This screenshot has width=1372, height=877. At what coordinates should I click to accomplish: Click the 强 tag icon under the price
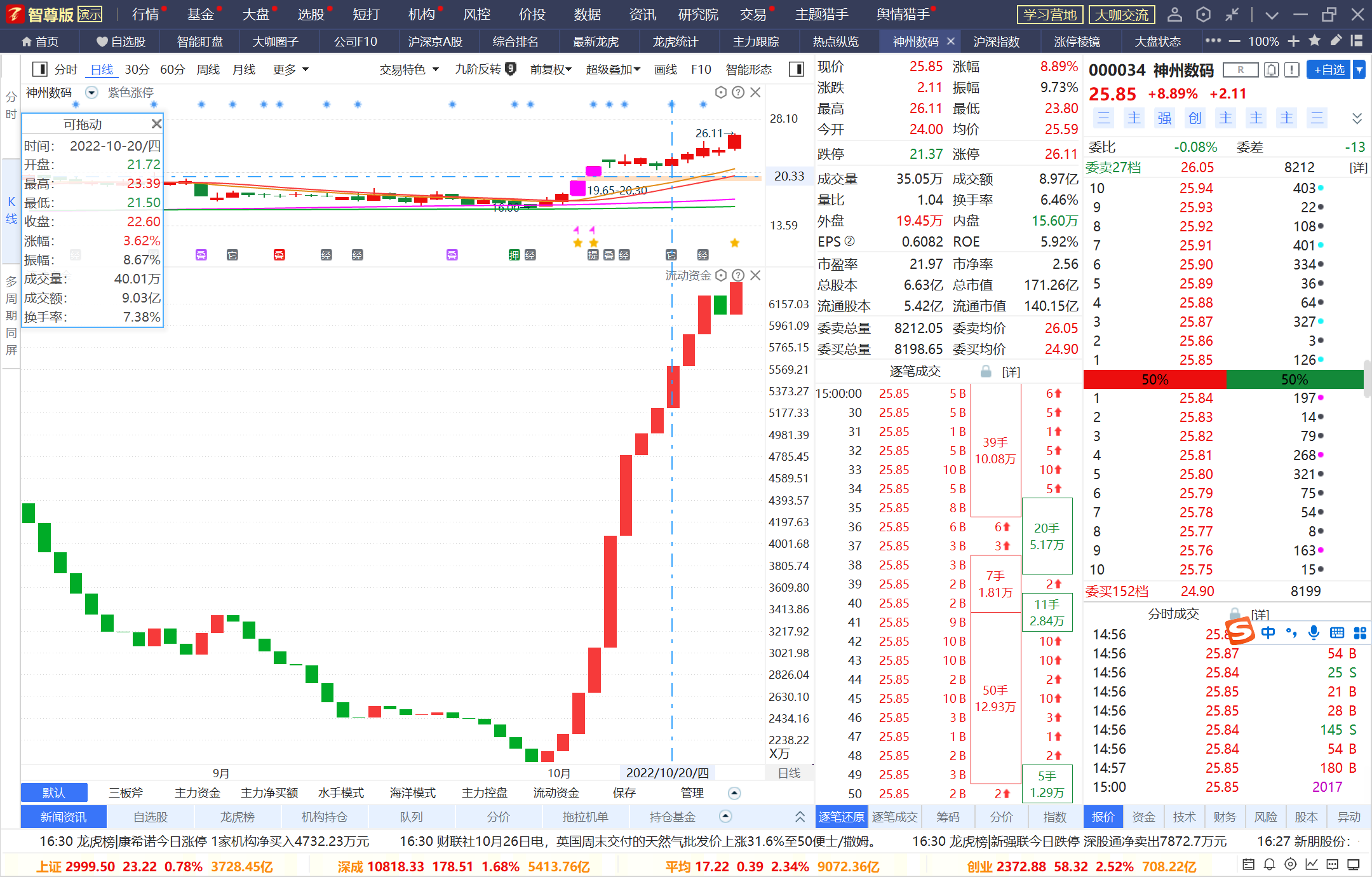coord(1164,118)
